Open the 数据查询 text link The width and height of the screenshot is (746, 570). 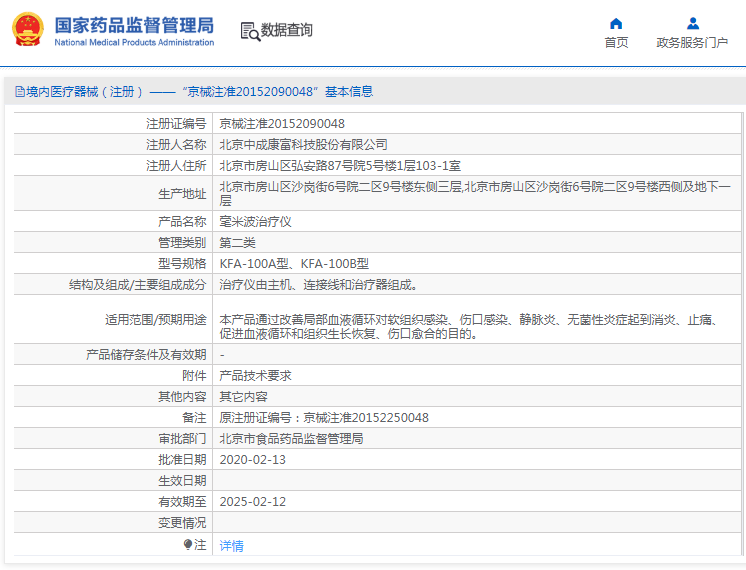[x=286, y=30]
